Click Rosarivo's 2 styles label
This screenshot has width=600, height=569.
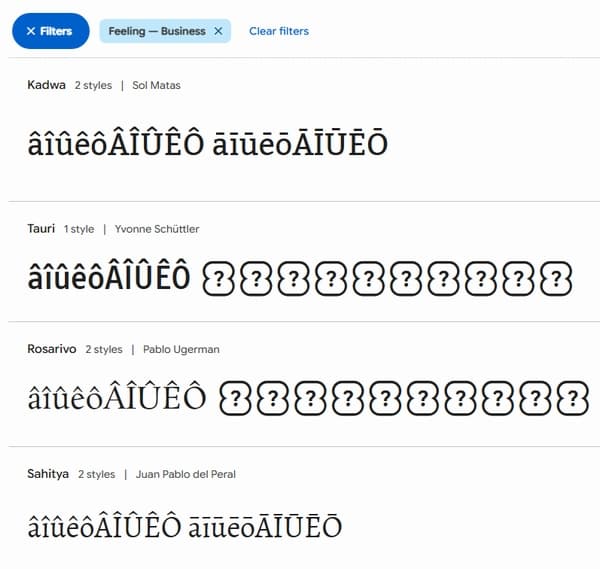coord(103,349)
